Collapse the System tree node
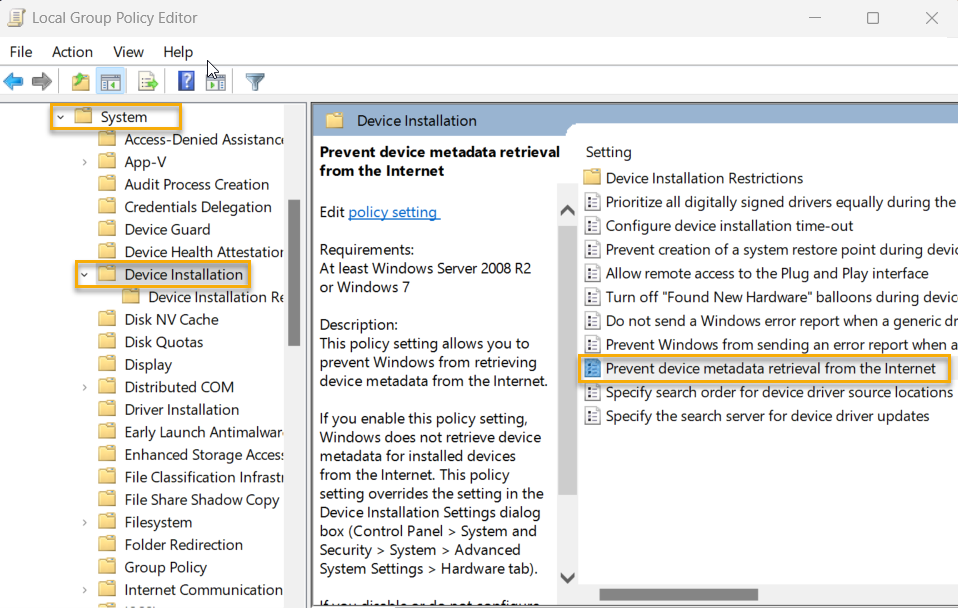 [60, 116]
